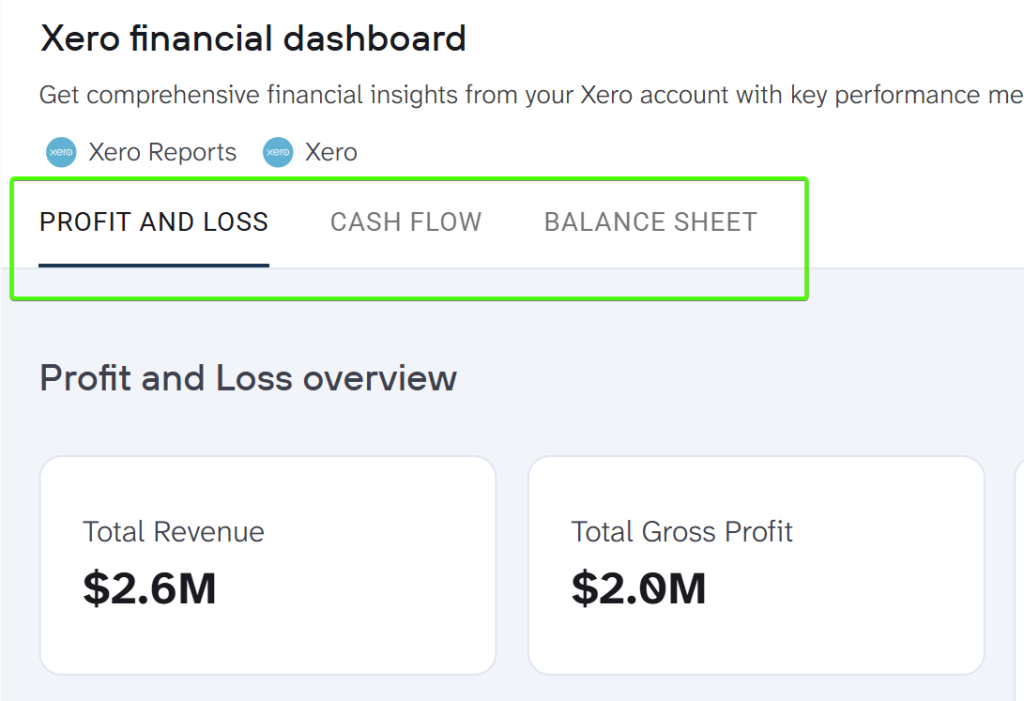
Task: Open the Xero Reports data source label
Action: coord(162,153)
